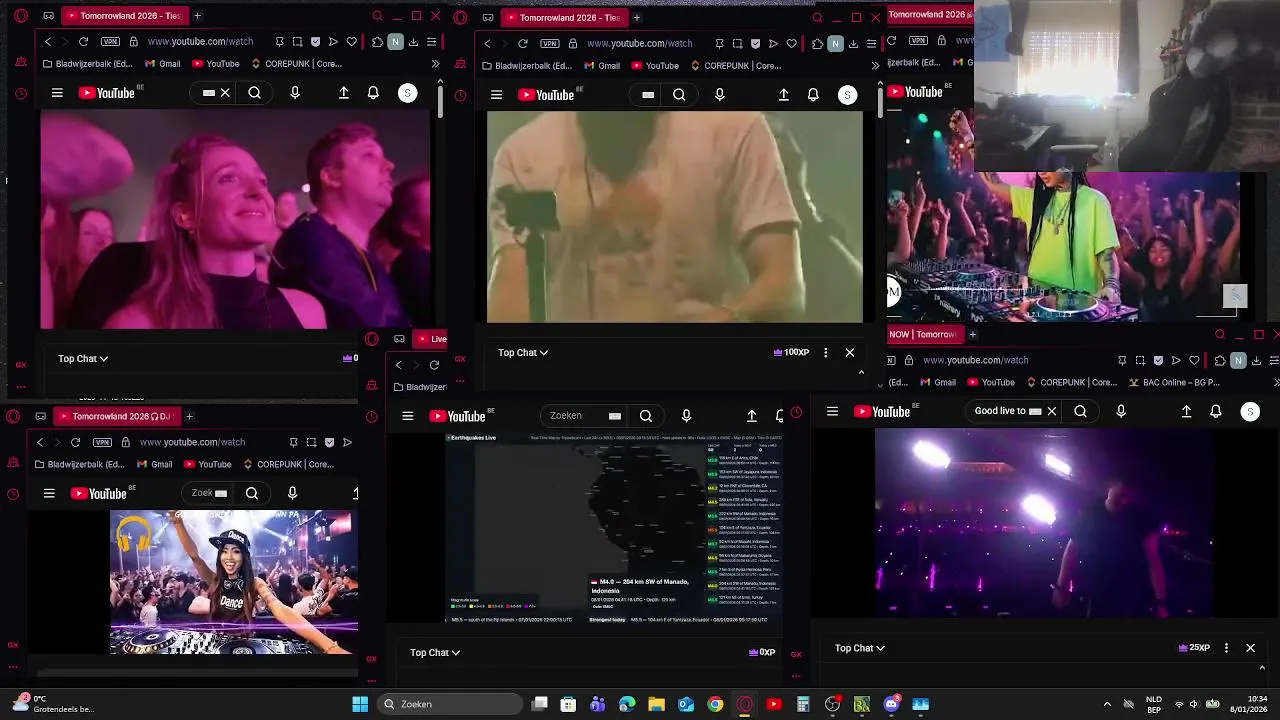Click YouTube voice search mic in top-left window
The width and height of the screenshot is (1280, 720).
[x=294, y=93]
